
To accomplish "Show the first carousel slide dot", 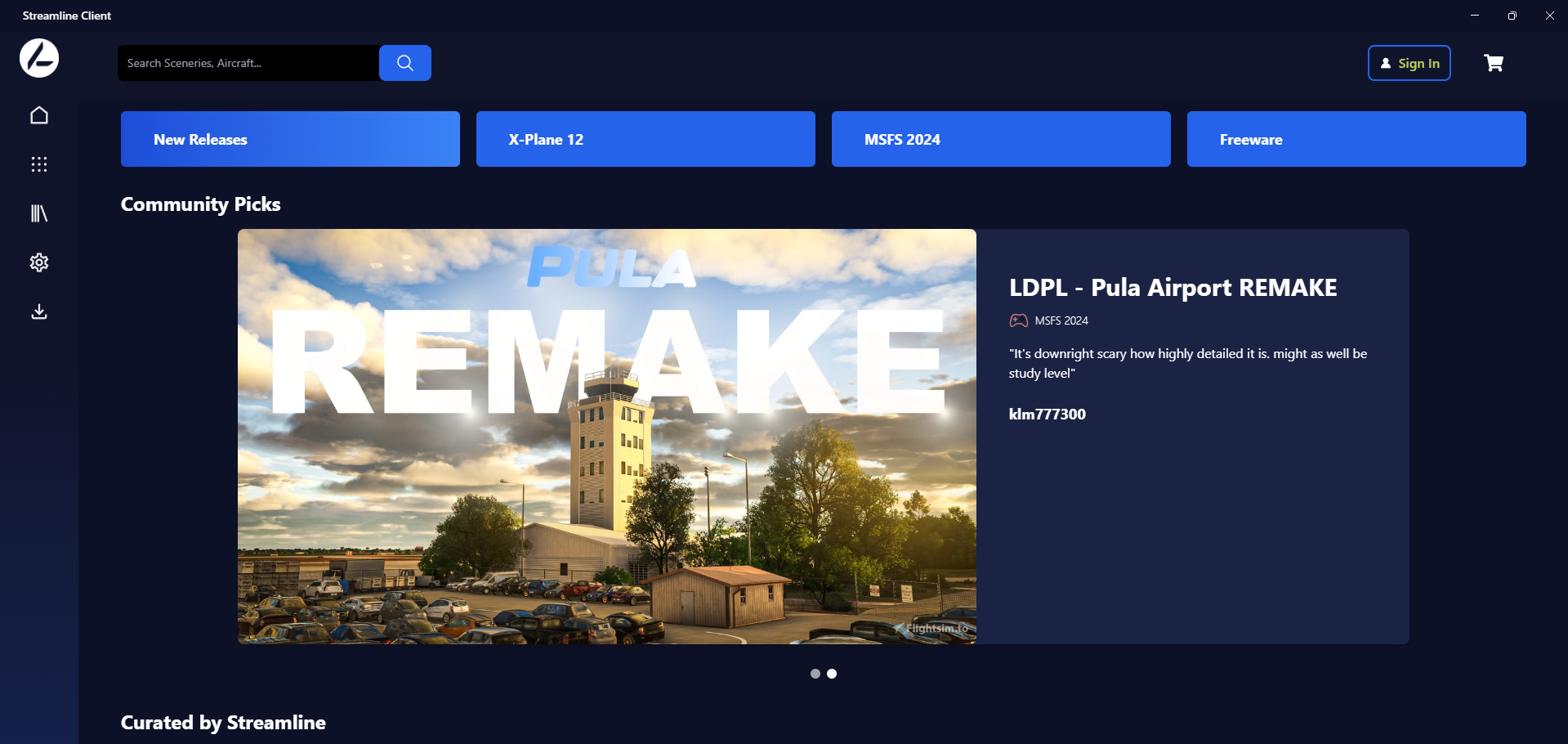I will point(815,674).
